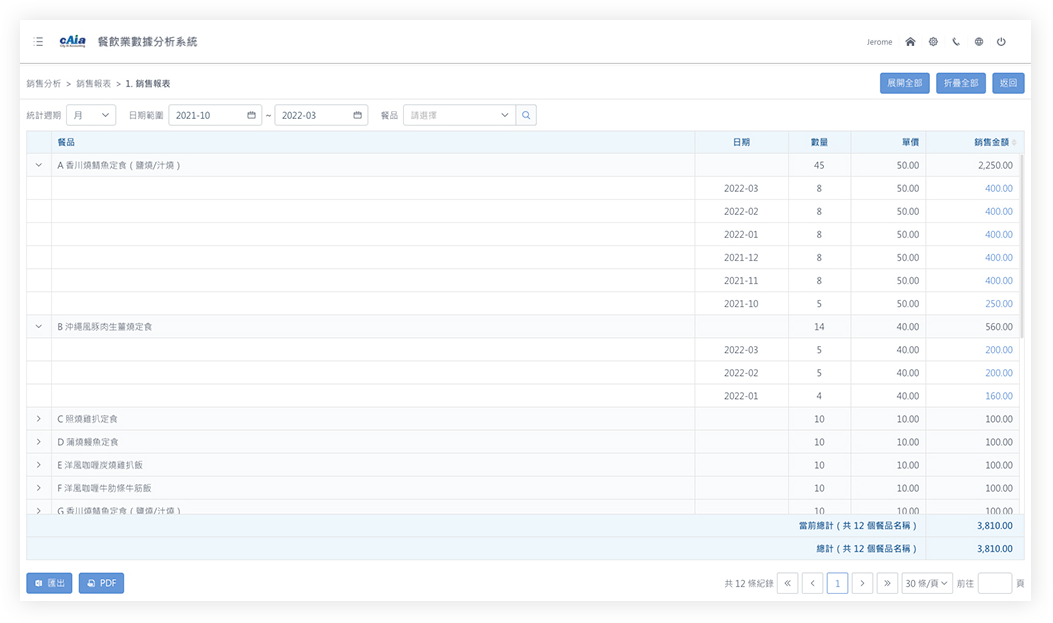Click start date field 2021-10
Viewport: 1053px width, 623px height.
(215, 115)
